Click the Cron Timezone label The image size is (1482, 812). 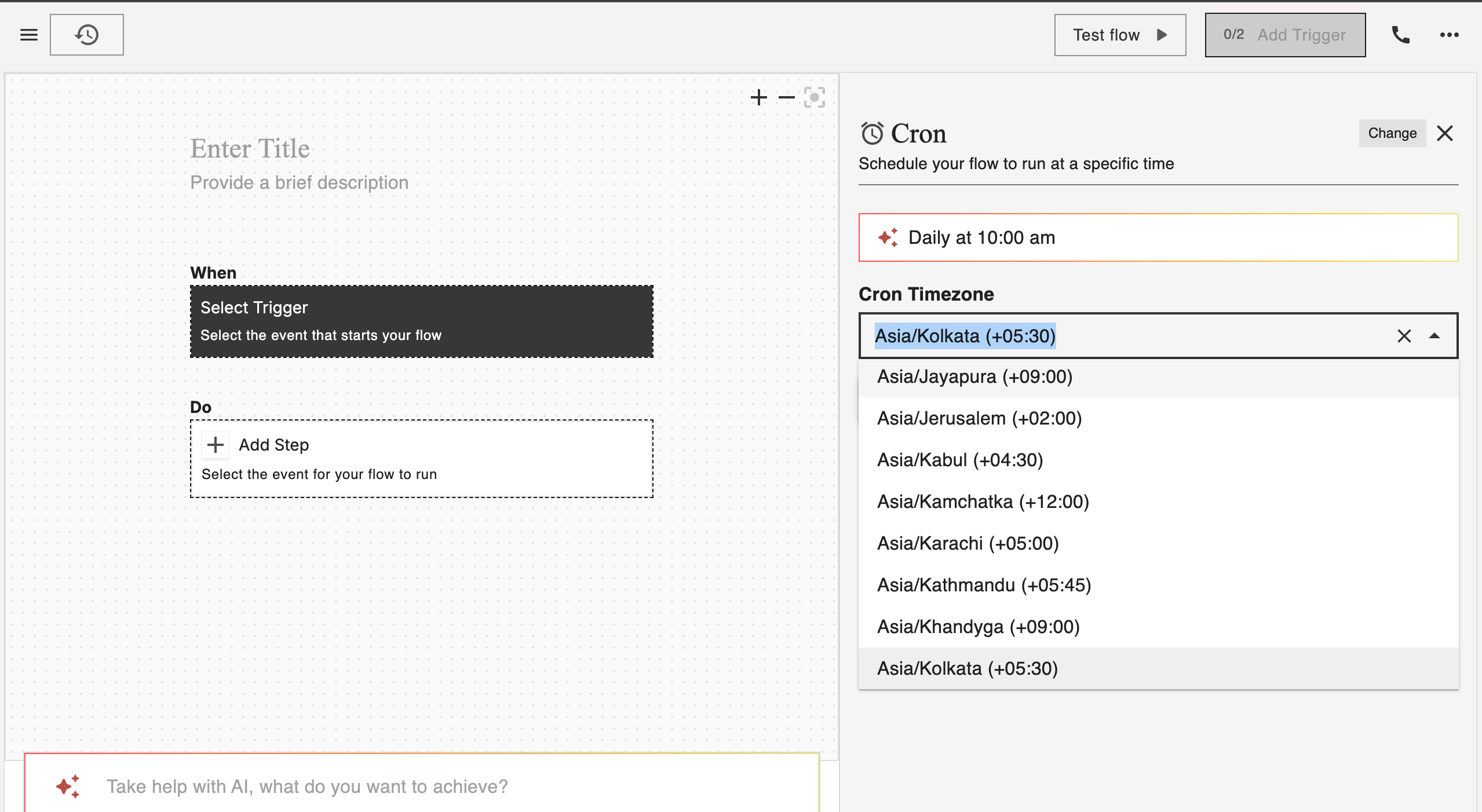tap(926, 294)
